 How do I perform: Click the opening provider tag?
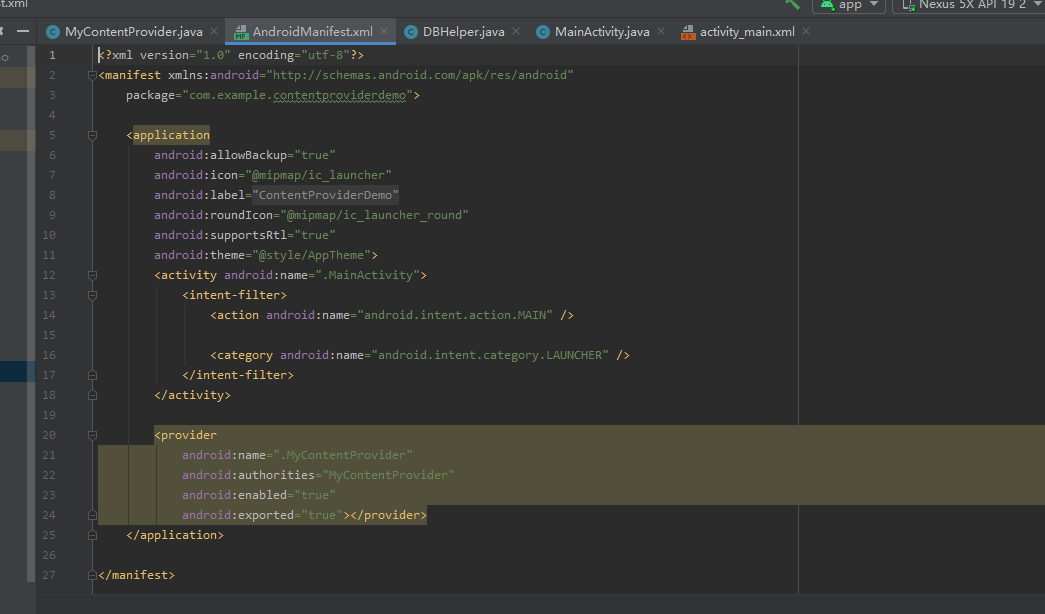pyautogui.click(x=185, y=435)
